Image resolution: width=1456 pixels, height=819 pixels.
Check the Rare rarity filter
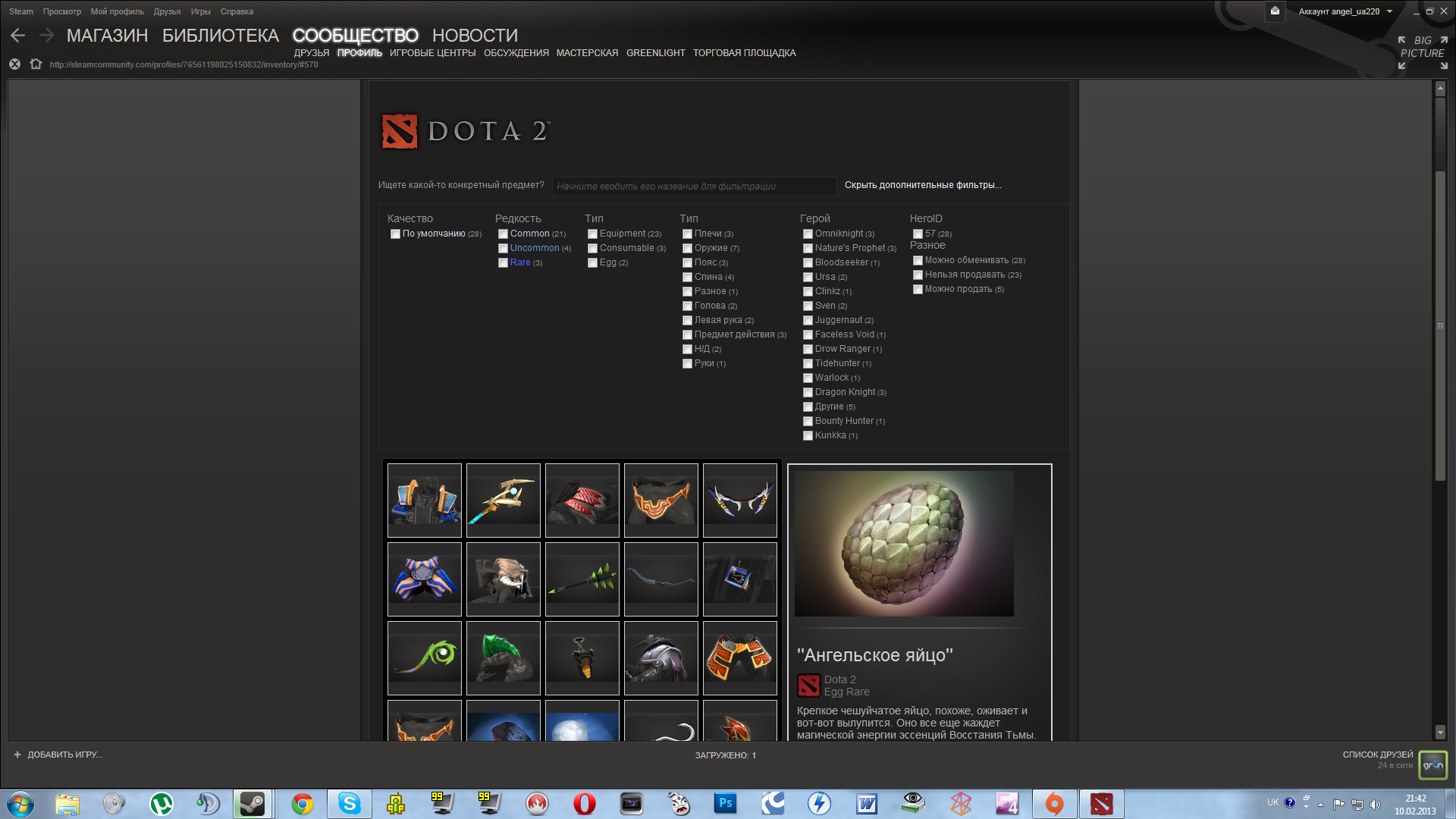(x=503, y=263)
